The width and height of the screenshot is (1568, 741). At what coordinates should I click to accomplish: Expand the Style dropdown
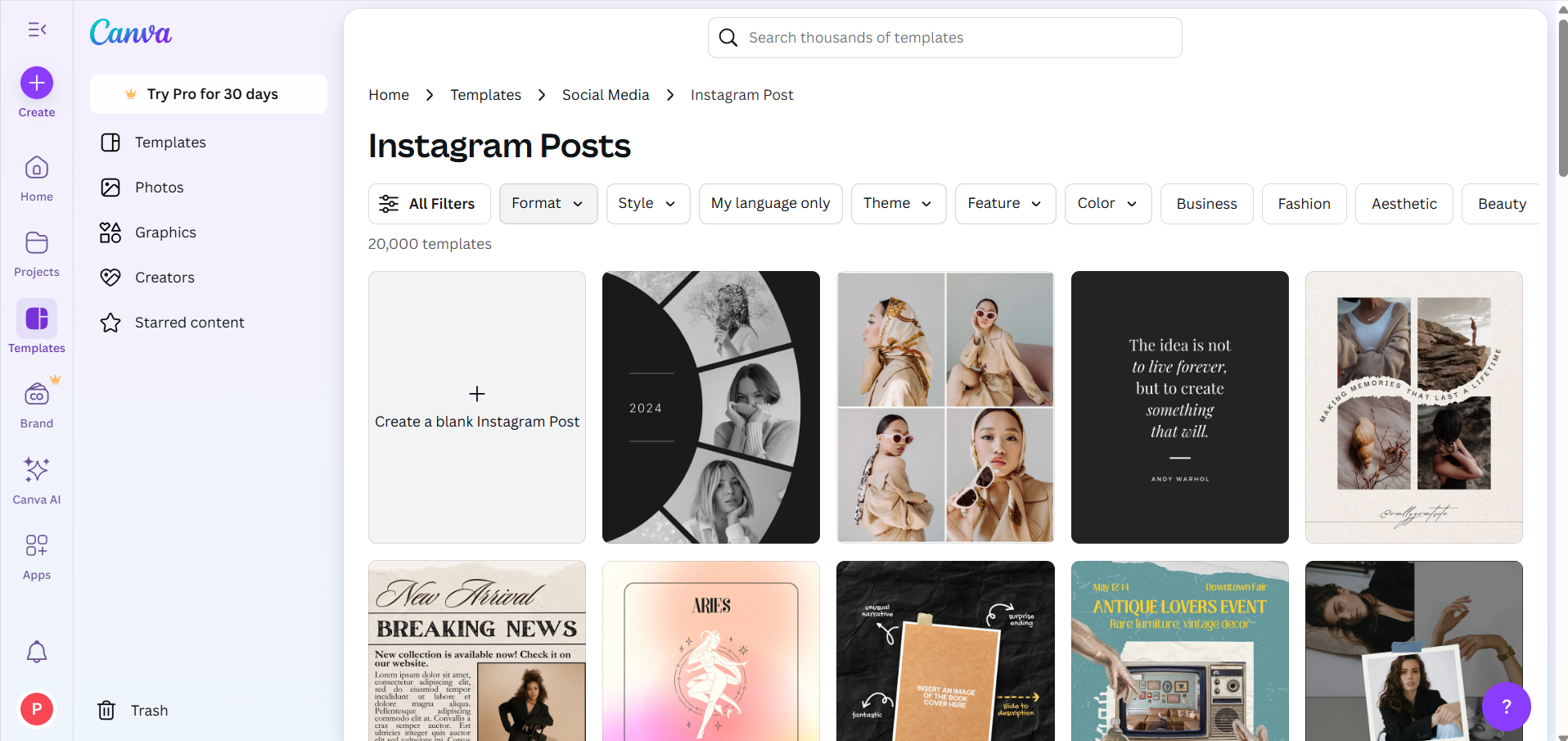[x=648, y=204]
